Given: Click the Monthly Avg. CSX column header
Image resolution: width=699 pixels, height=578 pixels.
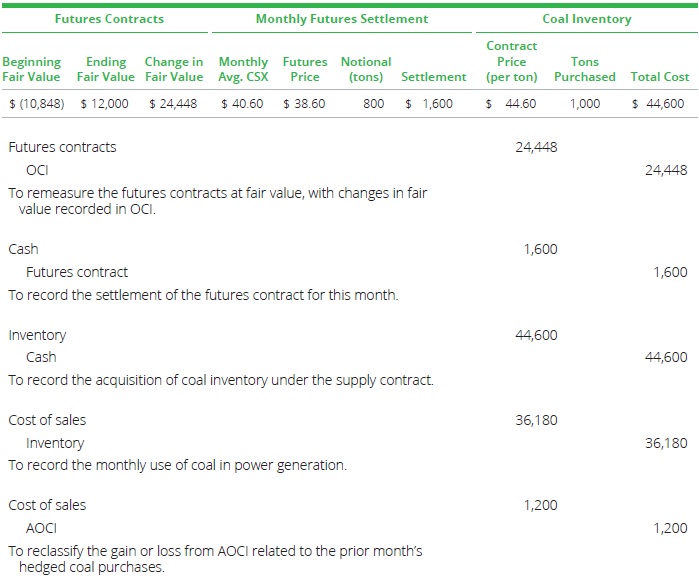Looking at the screenshot, I should pyautogui.click(x=242, y=69).
